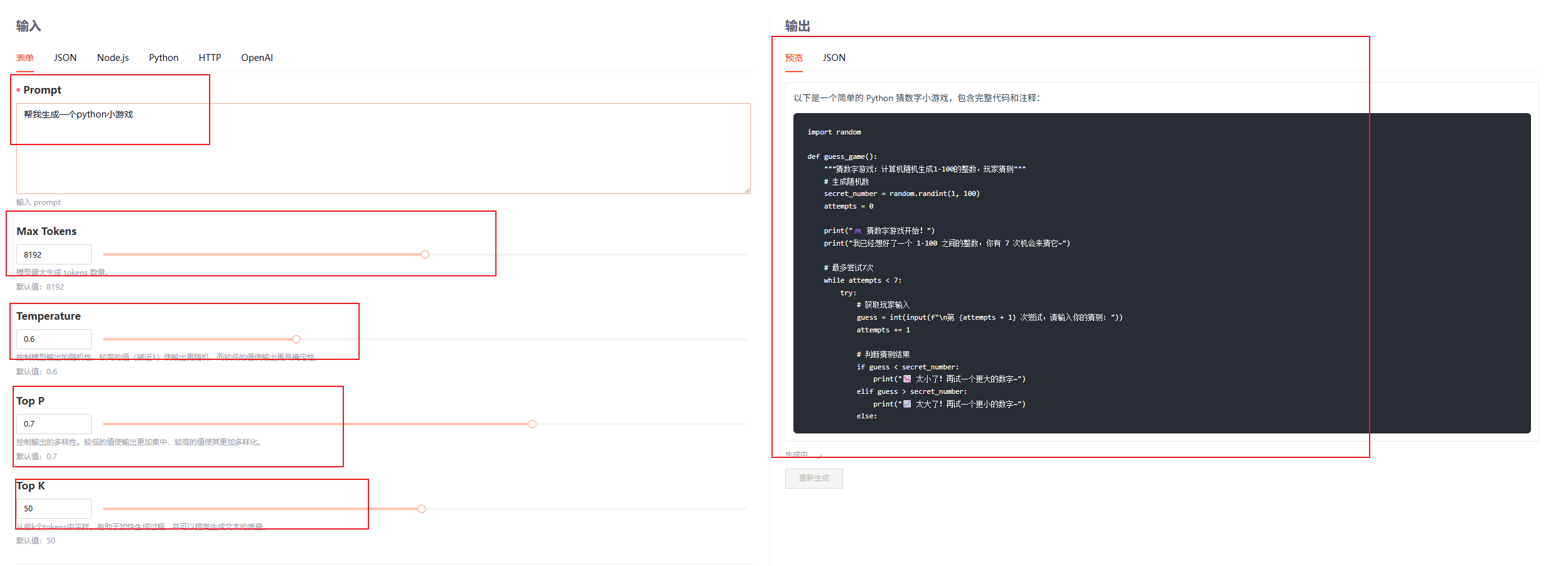The image size is (1568, 566).
Task: Click the Top K value field
Action: pyautogui.click(x=54, y=509)
